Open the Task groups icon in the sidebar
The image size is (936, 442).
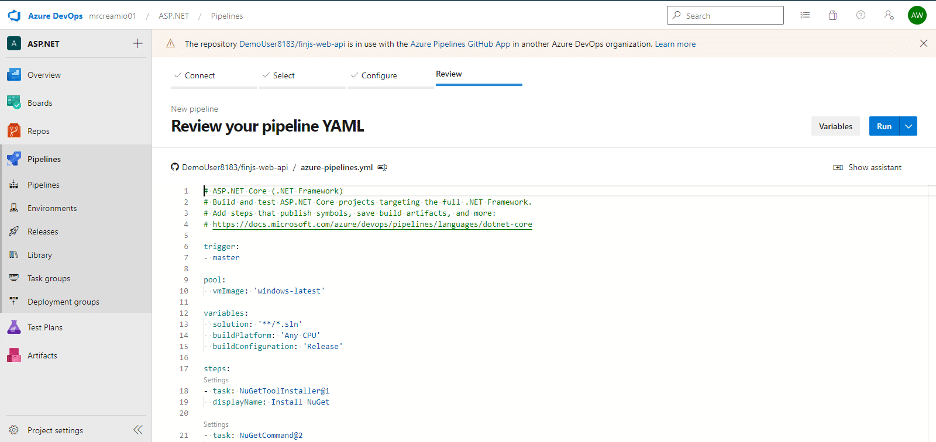tap(15, 278)
